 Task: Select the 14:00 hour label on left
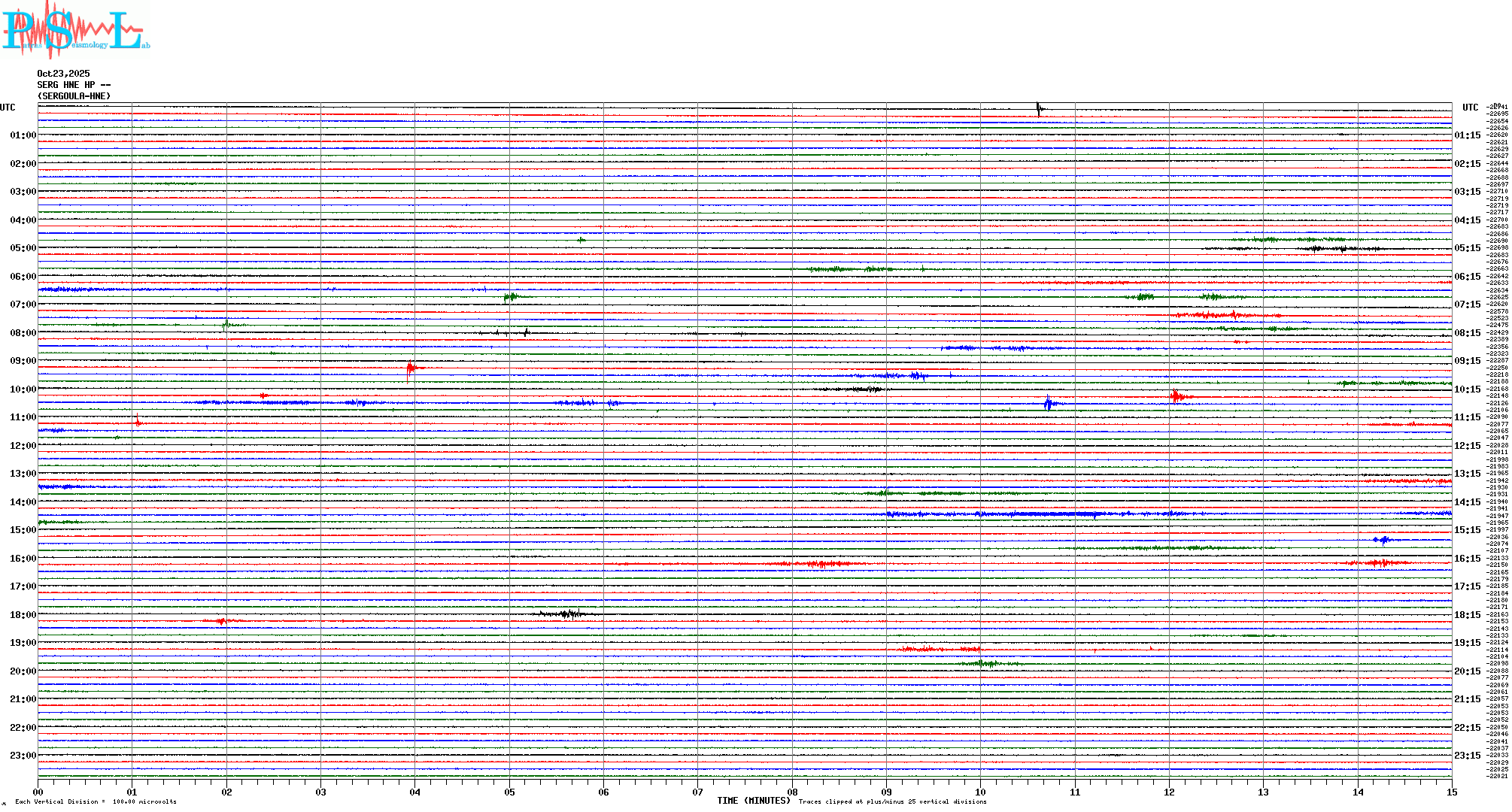23,502
